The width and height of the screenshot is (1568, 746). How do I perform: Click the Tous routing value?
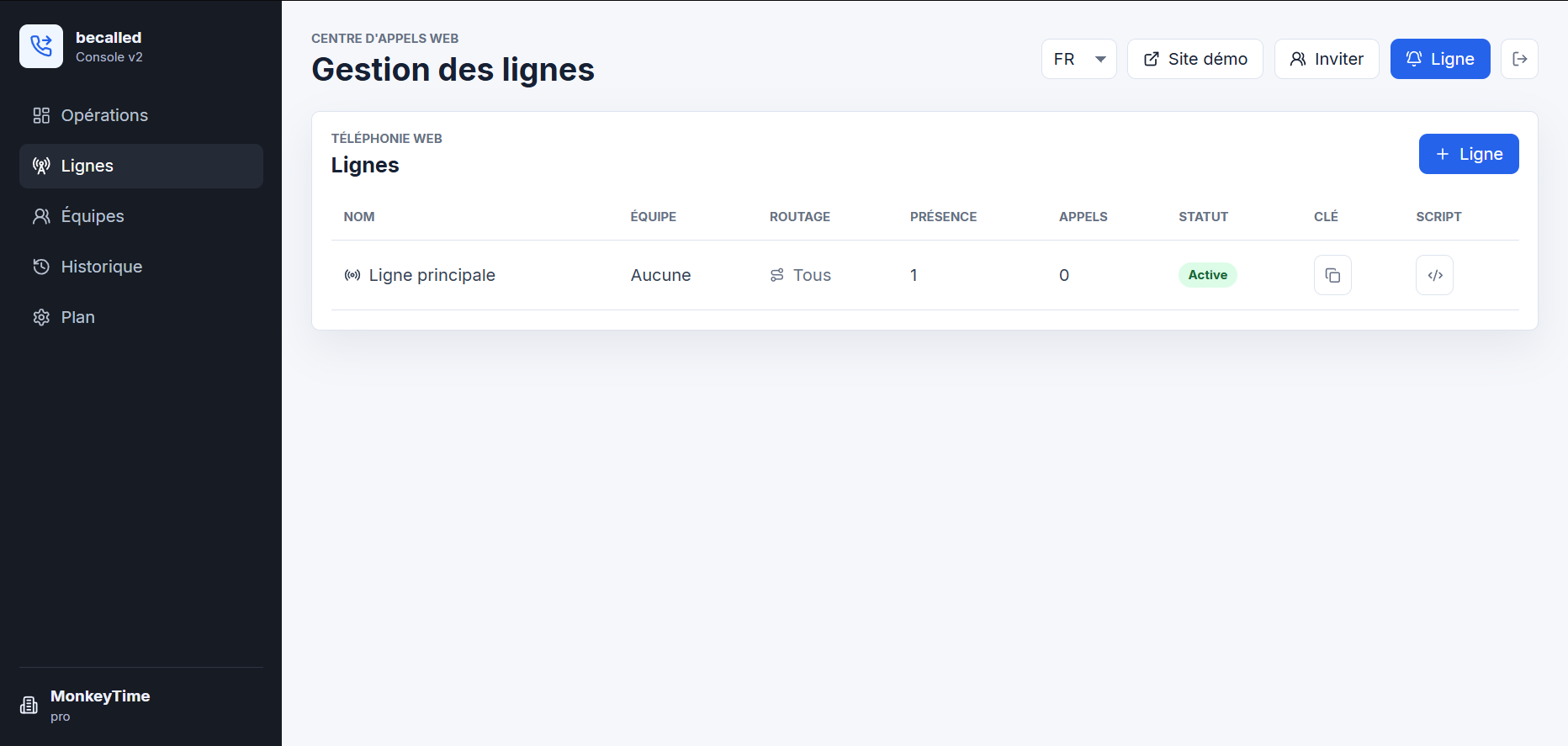(x=812, y=275)
